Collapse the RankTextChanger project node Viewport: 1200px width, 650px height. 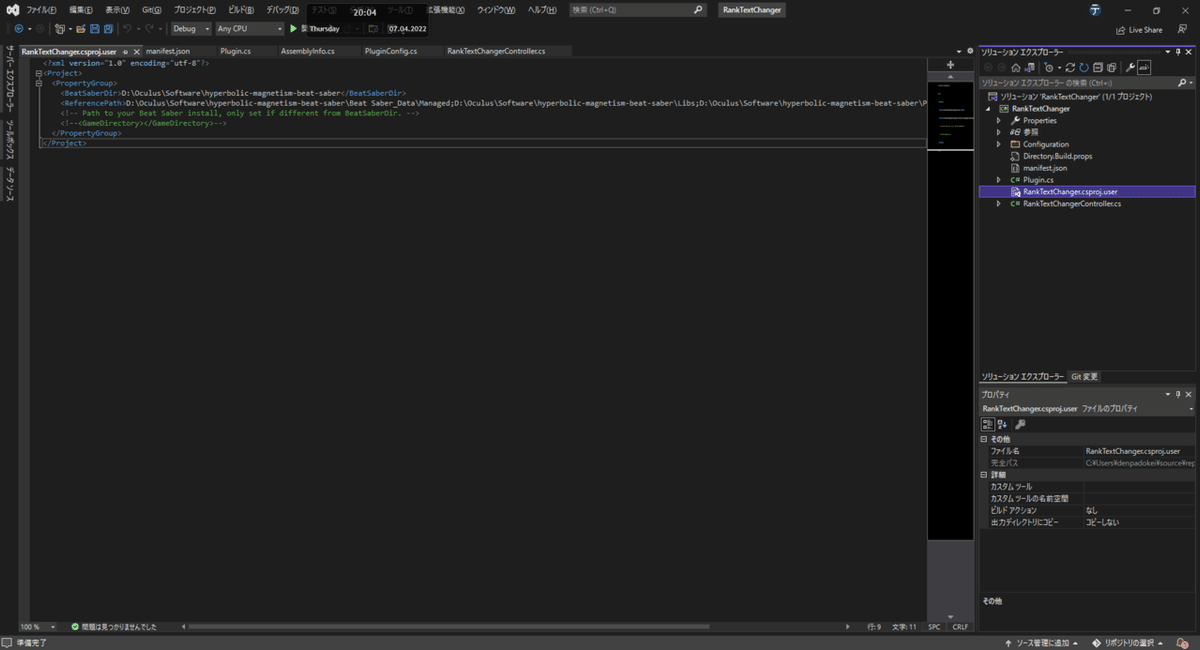[x=989, y=109]
